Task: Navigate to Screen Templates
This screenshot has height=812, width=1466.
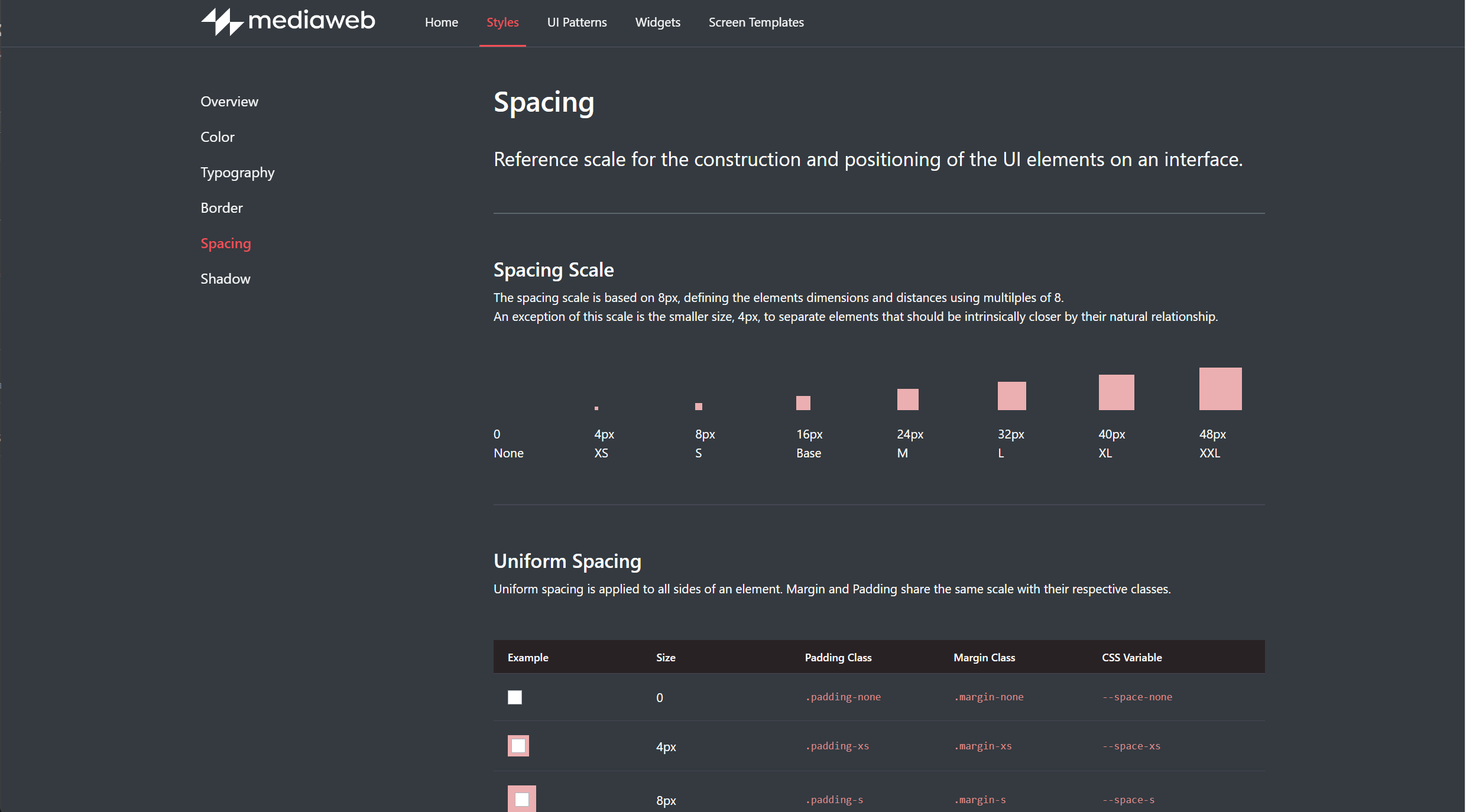Action: [755, 22]
